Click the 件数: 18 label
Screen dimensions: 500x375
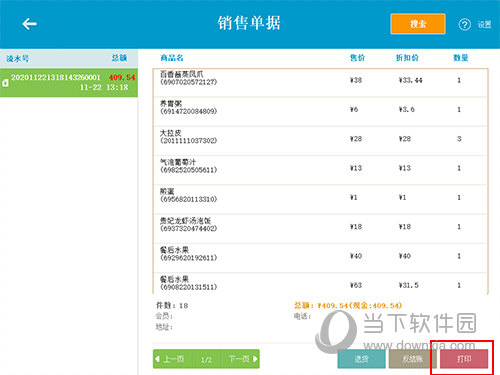pyautogui.click(x=172, y=306)
